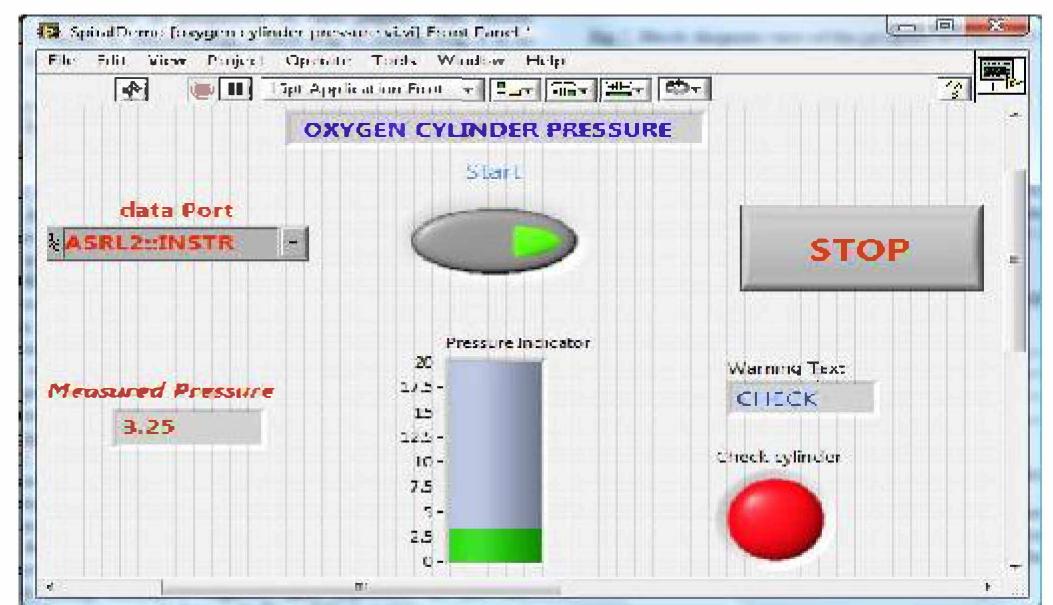
Task: Click the scroll right arrow
Action: (x=988, y=587)
